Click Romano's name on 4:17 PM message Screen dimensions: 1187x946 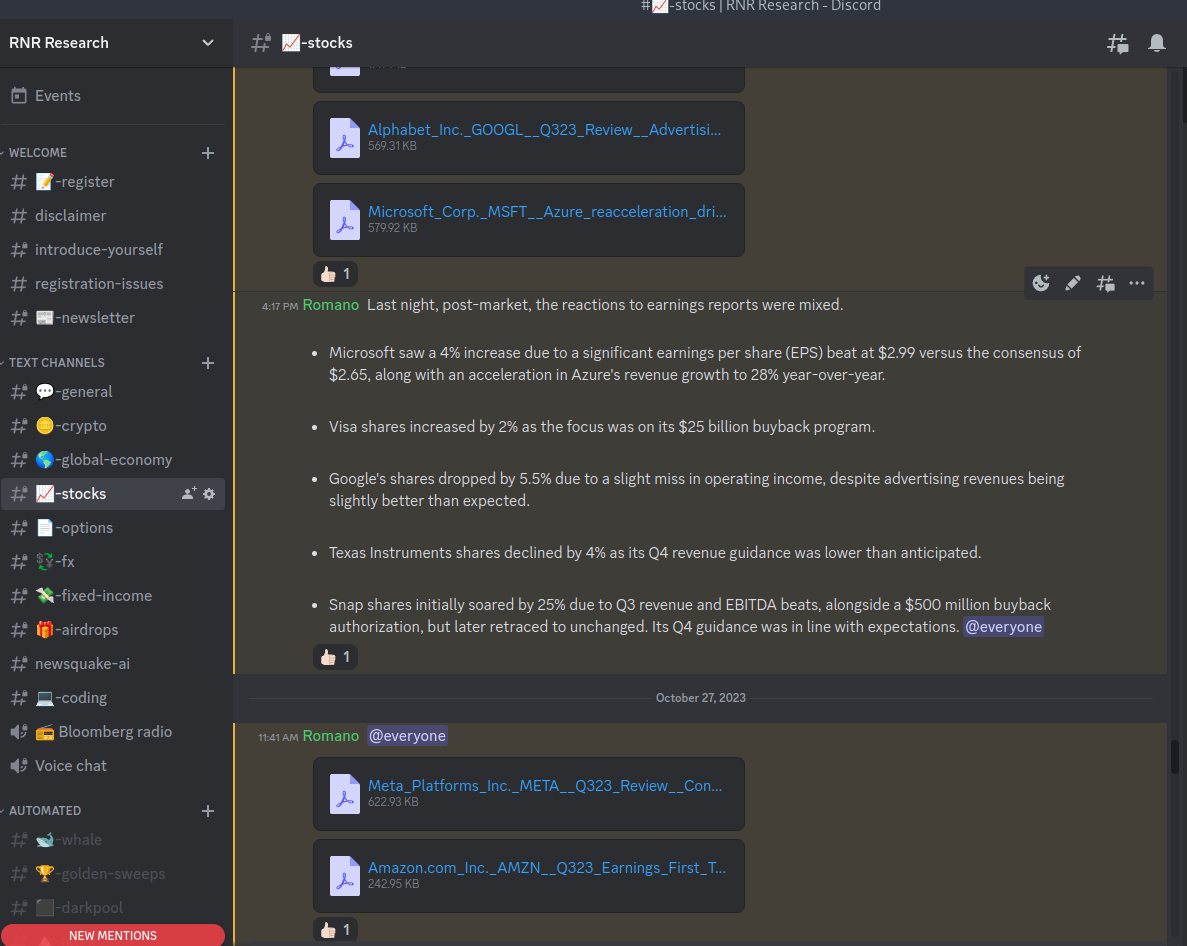click(x=331, y=305)
